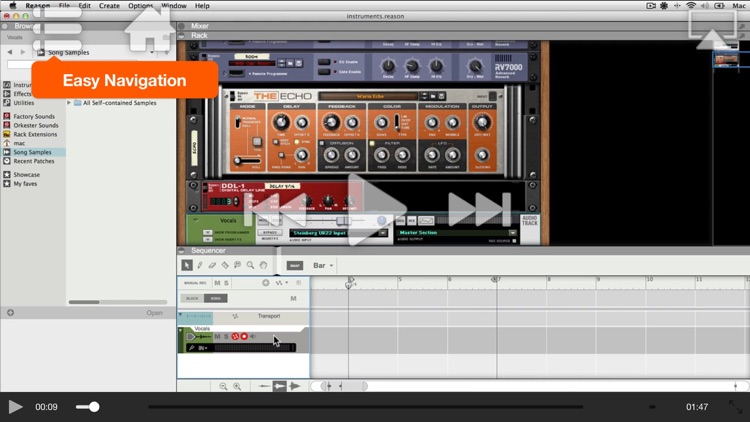Open the Options menu
The height and width of the screenshot is (422, 750).
141,6
